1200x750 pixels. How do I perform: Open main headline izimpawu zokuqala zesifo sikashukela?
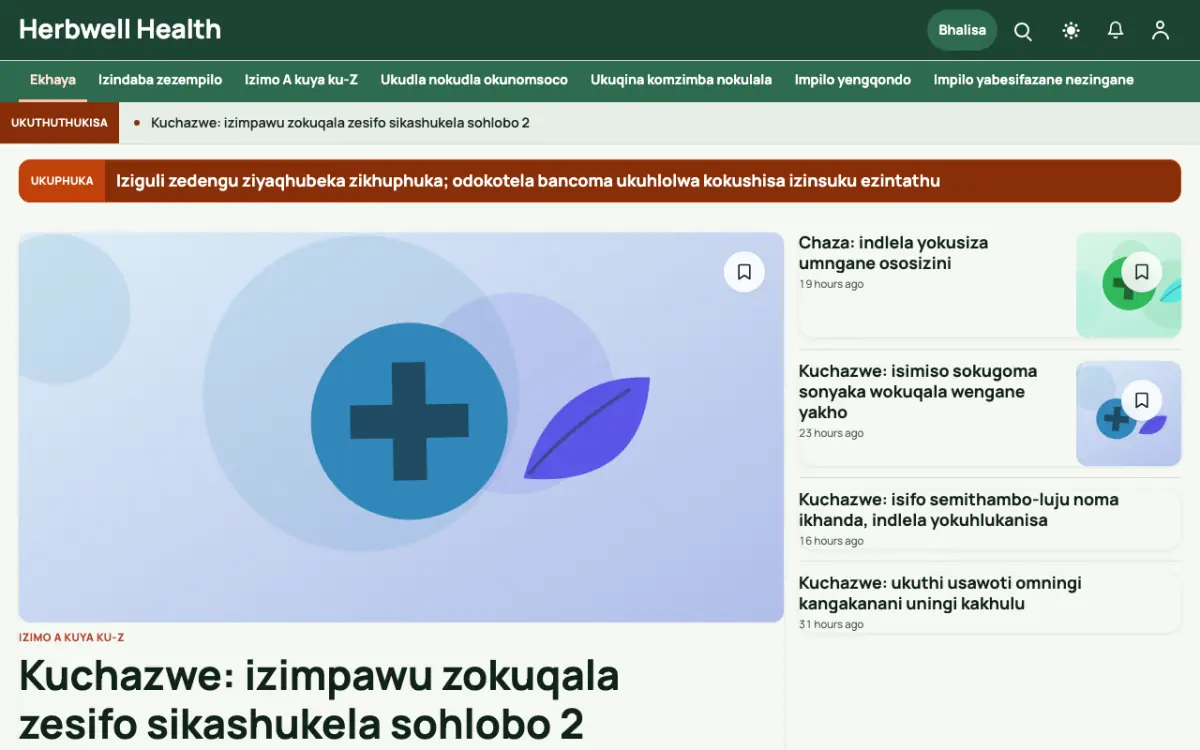click(319, 700)
